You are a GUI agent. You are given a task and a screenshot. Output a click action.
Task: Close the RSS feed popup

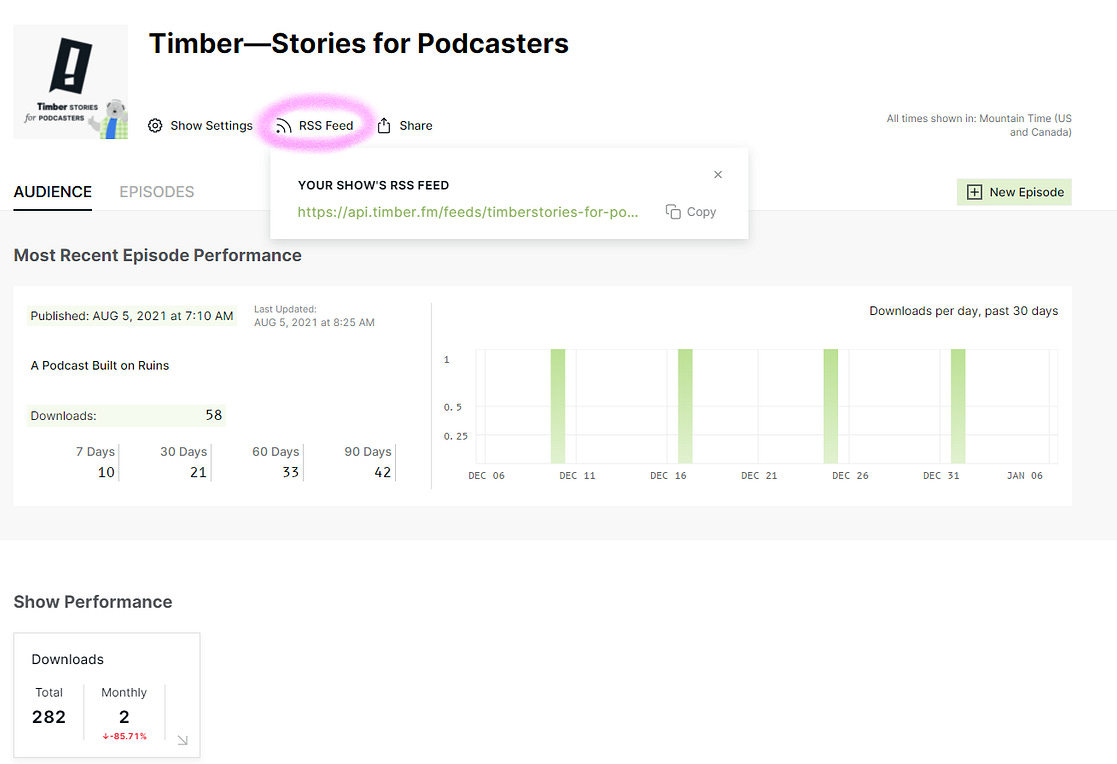(718, 175)
